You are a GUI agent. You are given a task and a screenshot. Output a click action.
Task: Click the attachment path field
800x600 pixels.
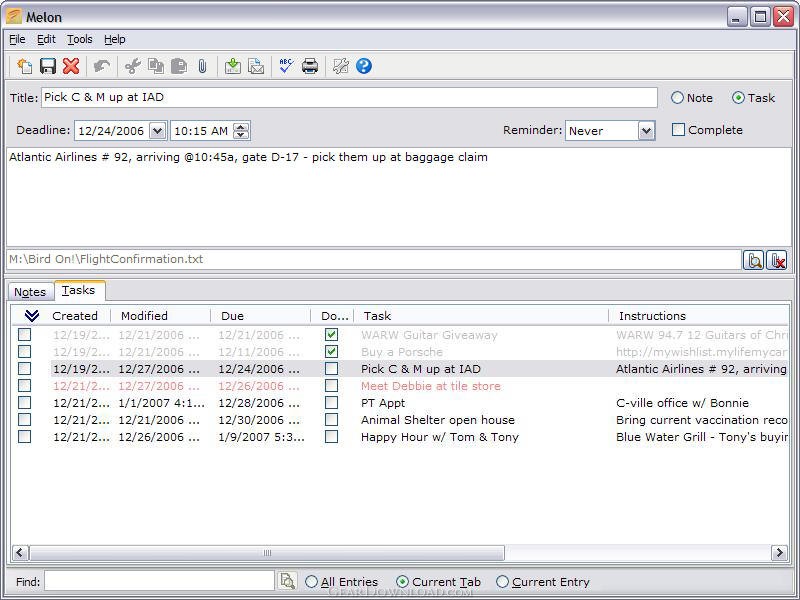pos(373,259)
